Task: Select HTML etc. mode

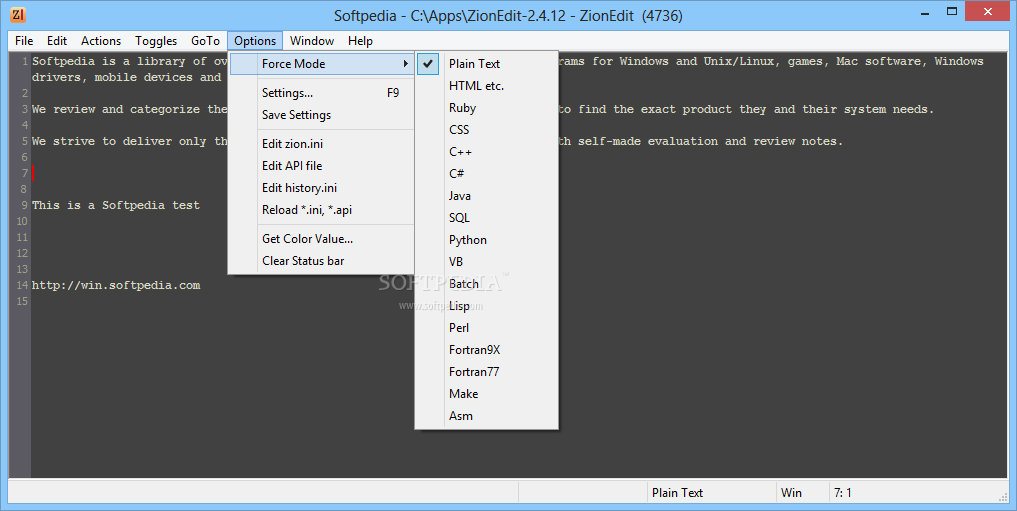Action: tap(486, 86)
